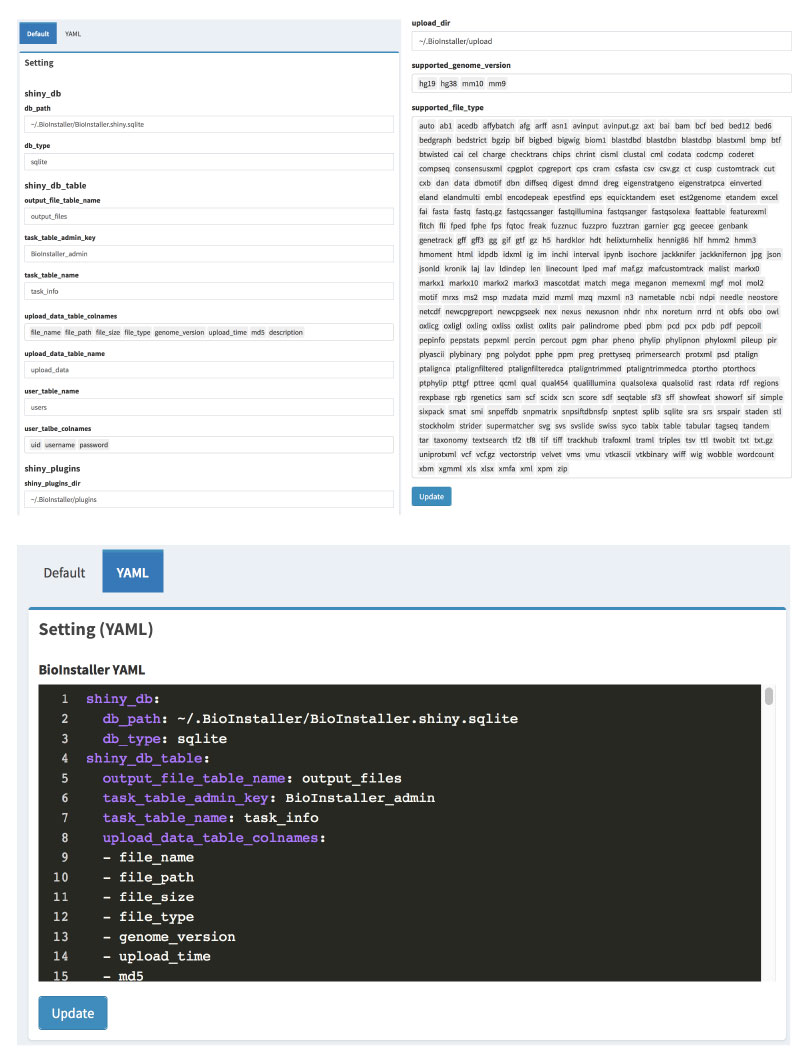This screenshot has width=800, height=1056.
Task: Select the hg19 genome version tag
Action: (427, 84)
